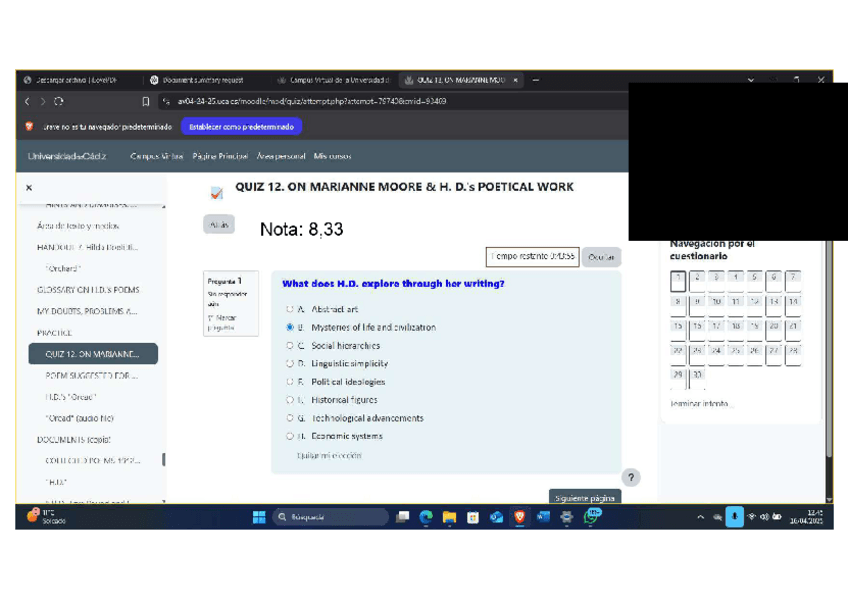Screen dimensions: 848x599
Task: Switch to Brave browser taskbar icon
Action: coord(520,517)
